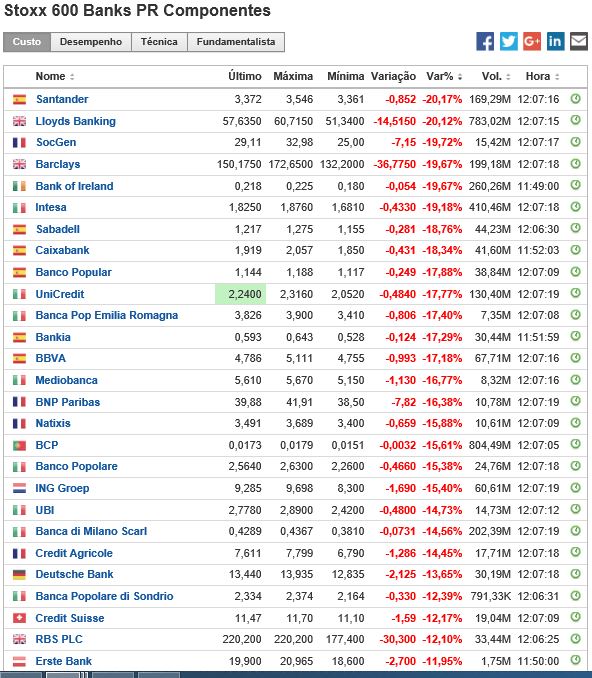
Task: Sort table by Nome column
Action: click(x=54, y=77)
